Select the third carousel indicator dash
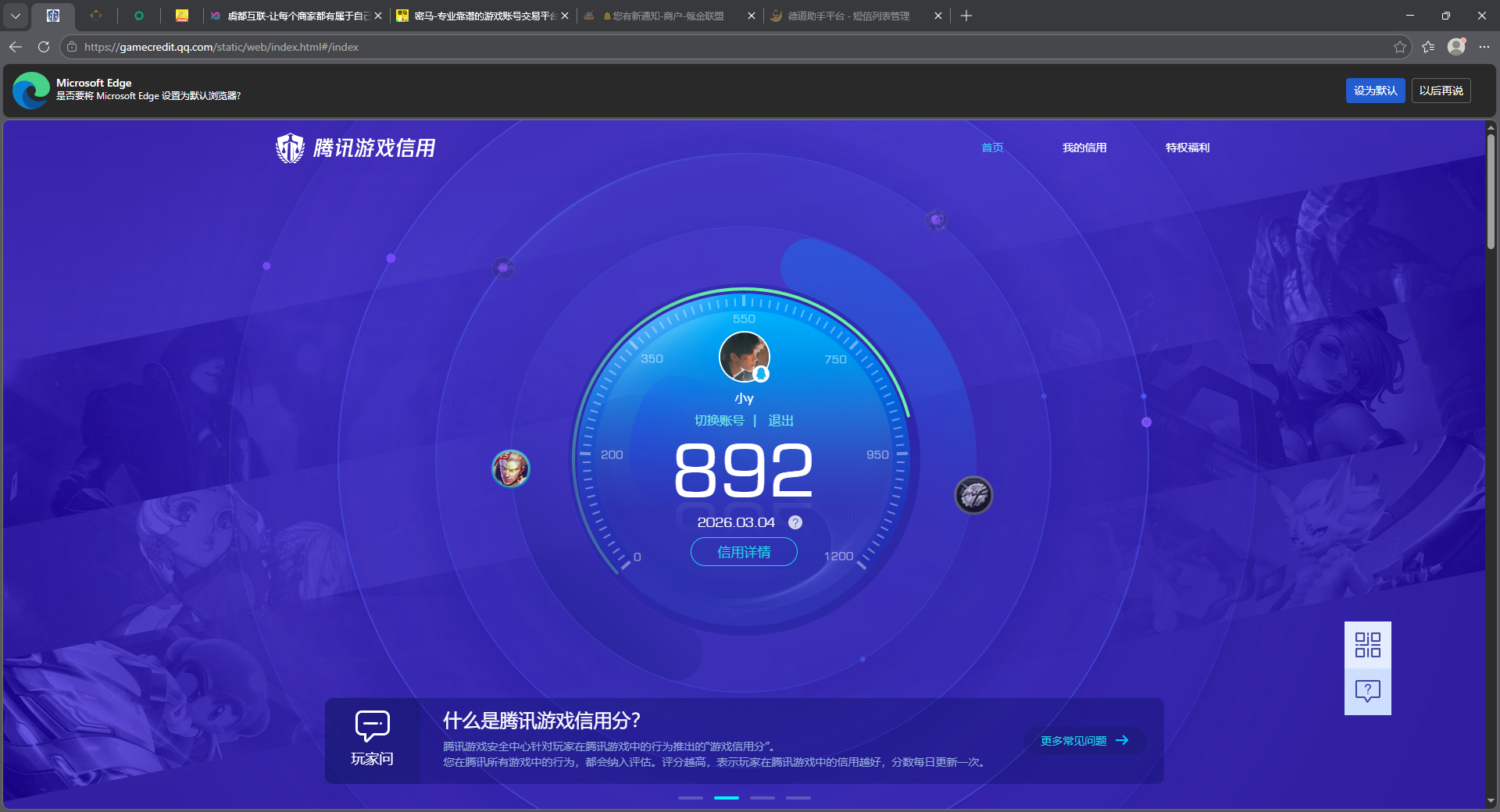This screenshot has height=812, width=1500. pyautogui.click(x=762, y=797)
